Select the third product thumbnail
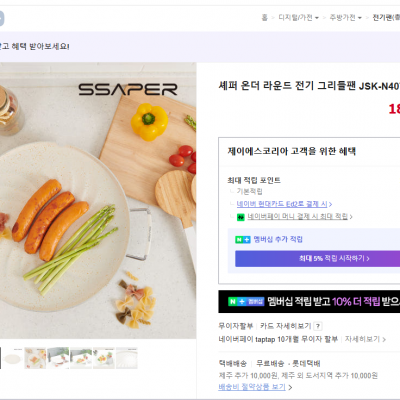400x400 pixels. [x=58, y=358]
